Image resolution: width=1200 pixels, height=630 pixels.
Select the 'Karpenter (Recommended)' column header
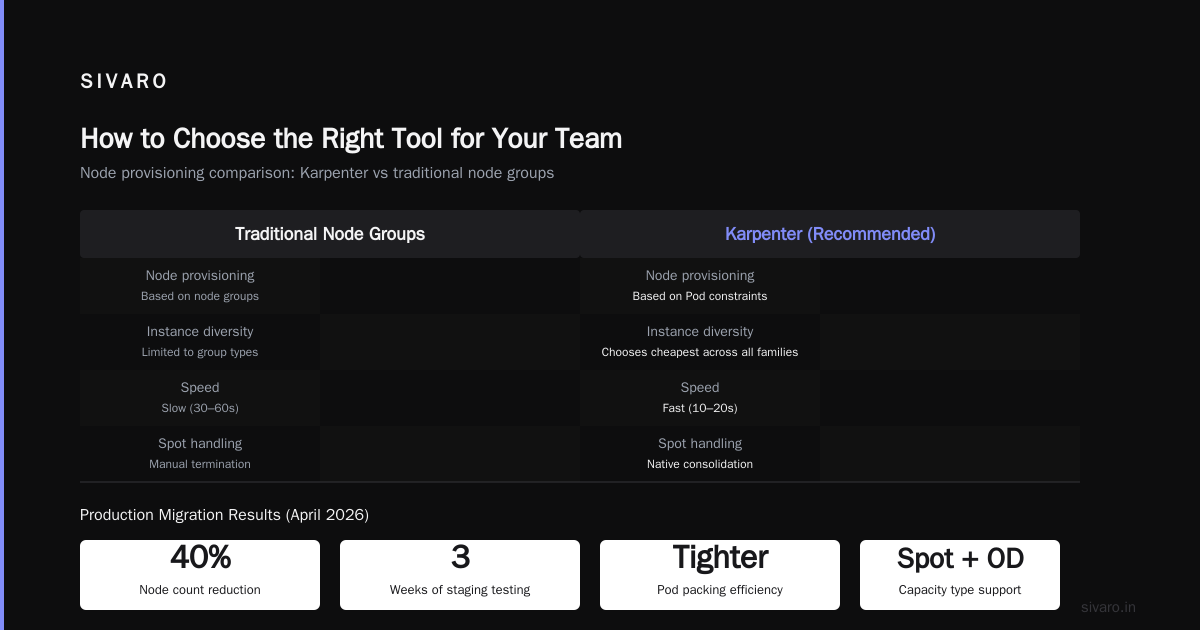tap(830, 234)
